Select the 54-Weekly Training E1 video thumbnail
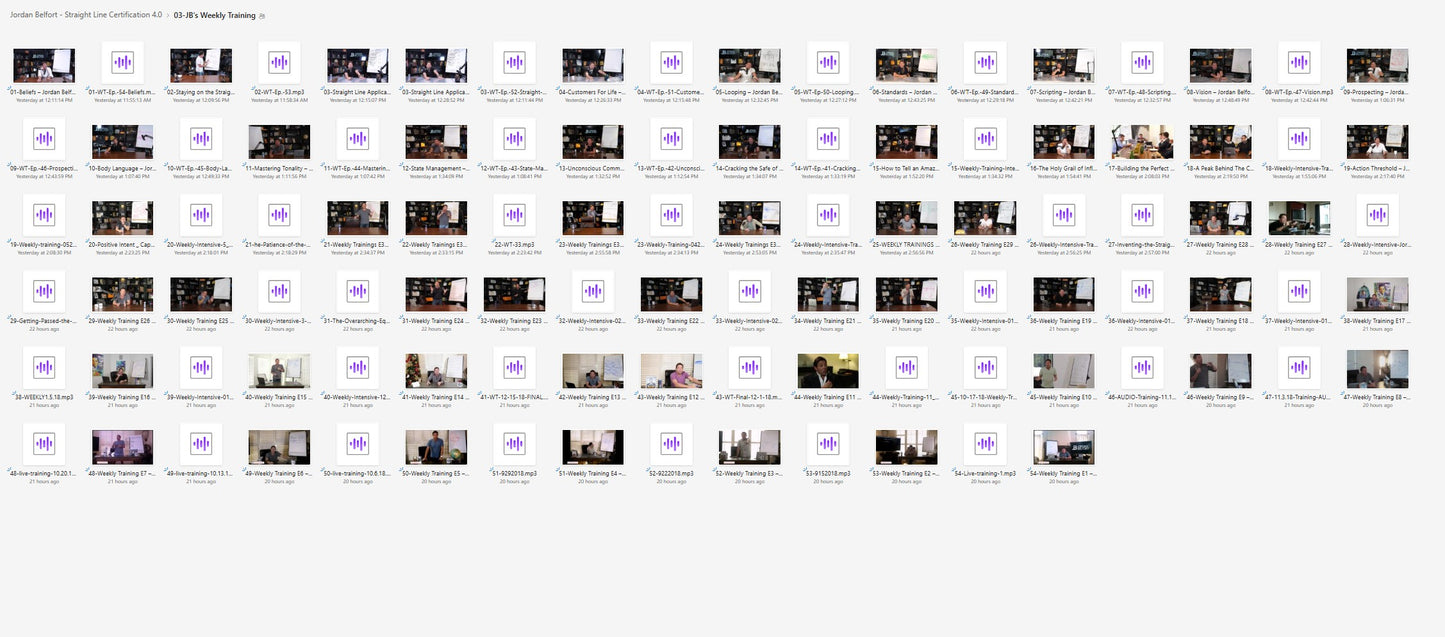This screenshot has width=1445, height=637. pos(1063,447)
